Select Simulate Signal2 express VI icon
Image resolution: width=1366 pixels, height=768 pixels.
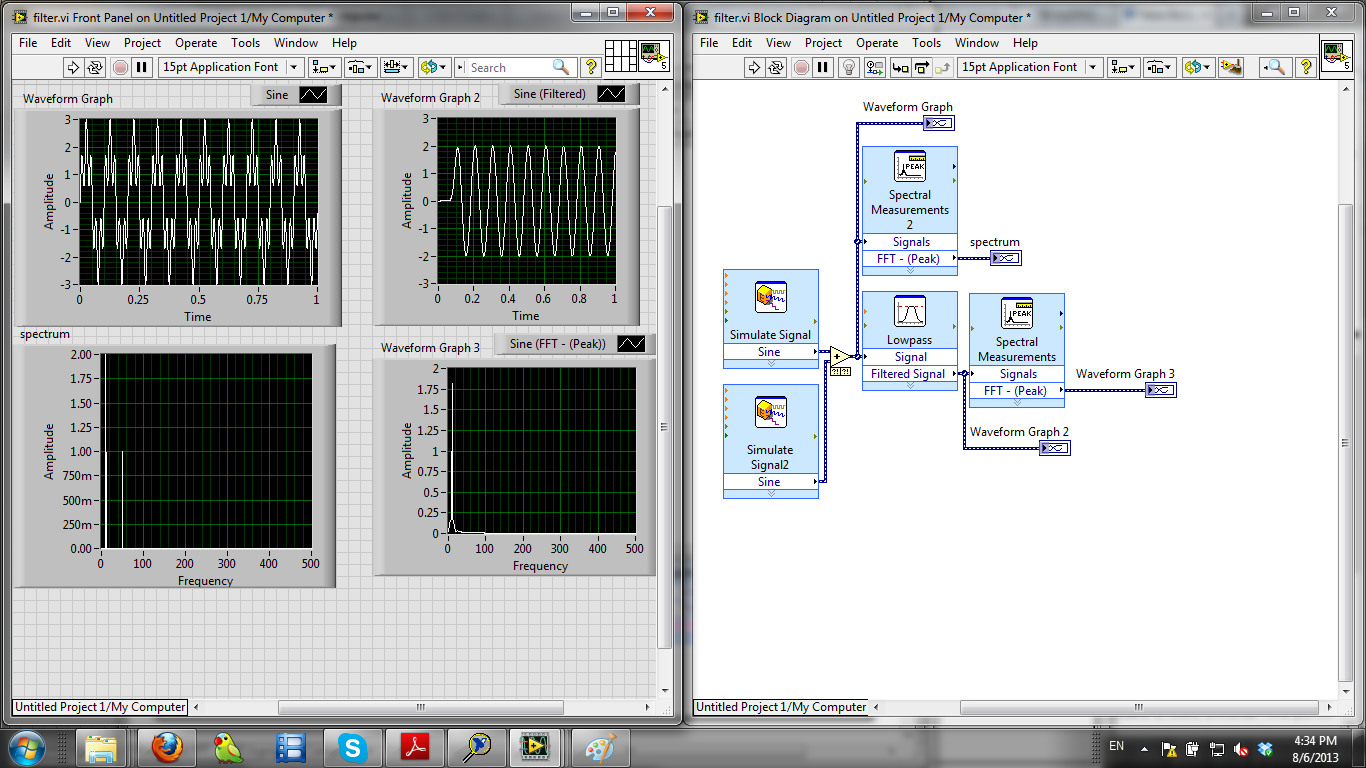pos(771,413)
